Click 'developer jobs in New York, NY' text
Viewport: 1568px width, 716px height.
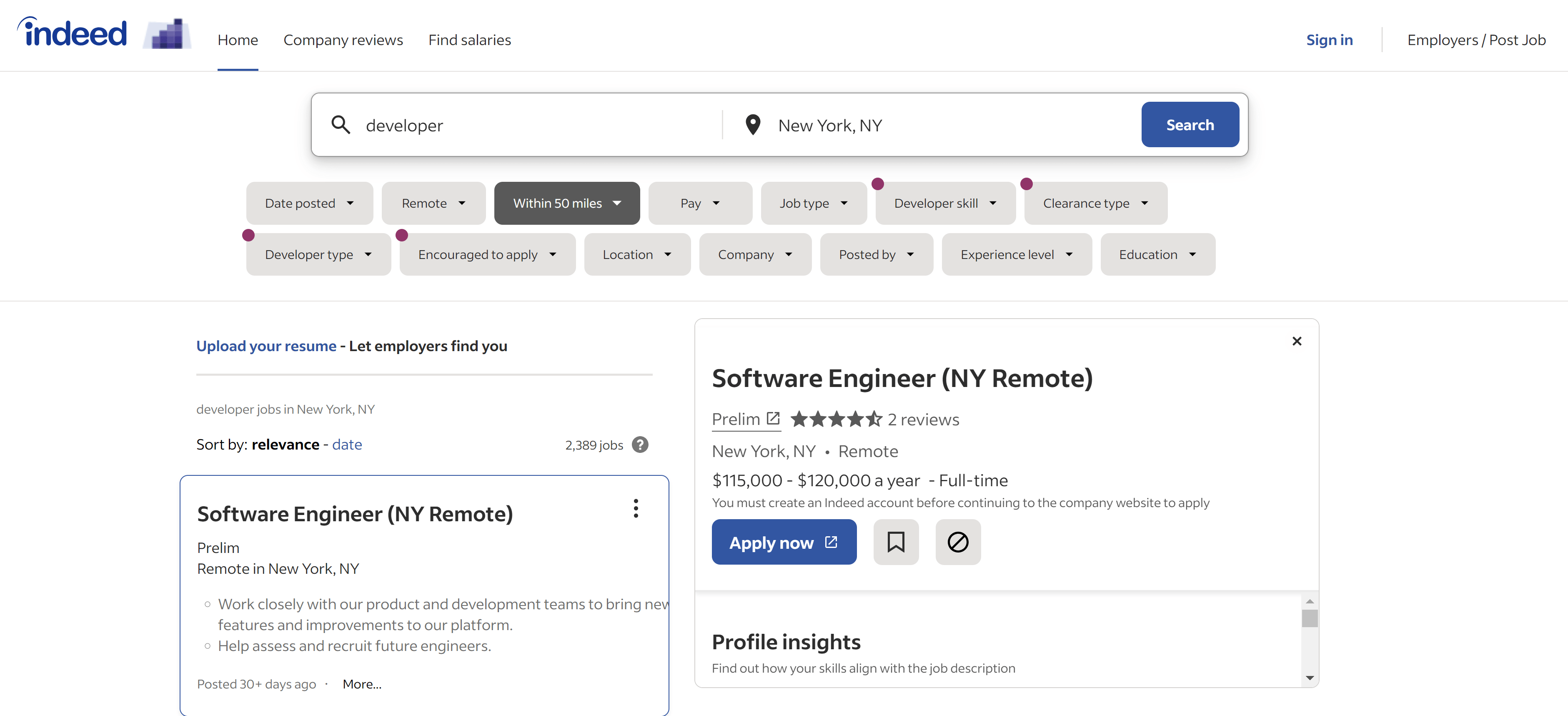tap(285, 409)
